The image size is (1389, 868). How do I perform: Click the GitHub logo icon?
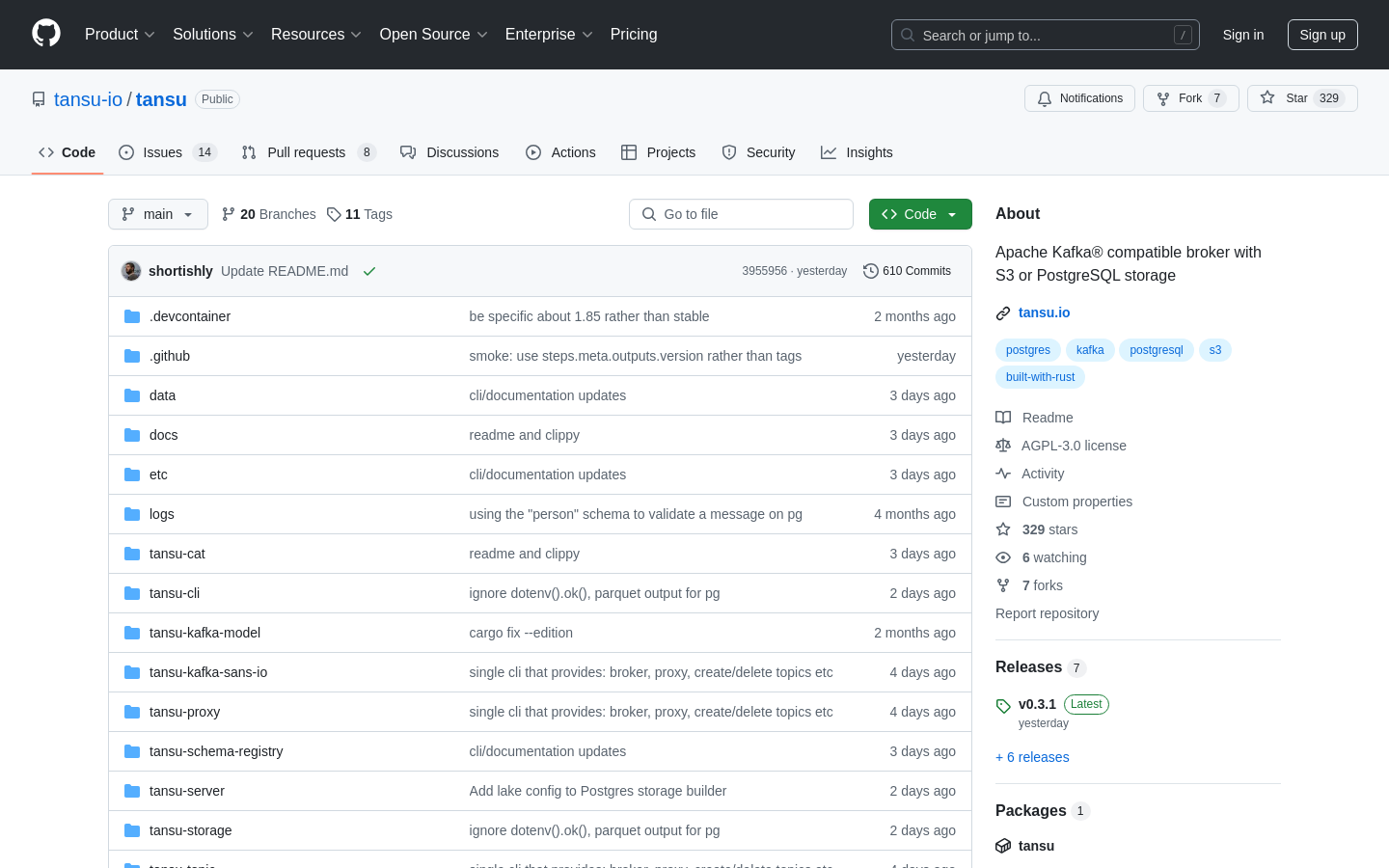[46, 34]
